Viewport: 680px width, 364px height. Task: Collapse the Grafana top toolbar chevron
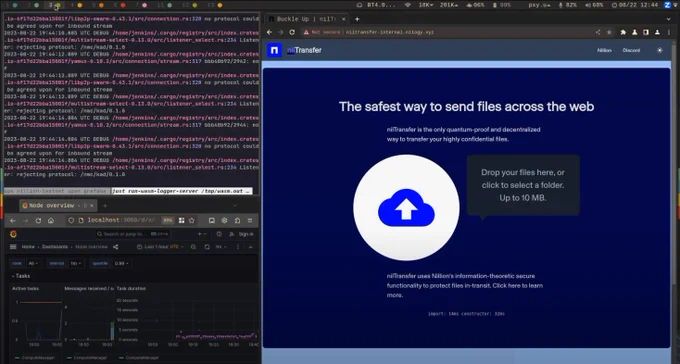click(251, 247)
